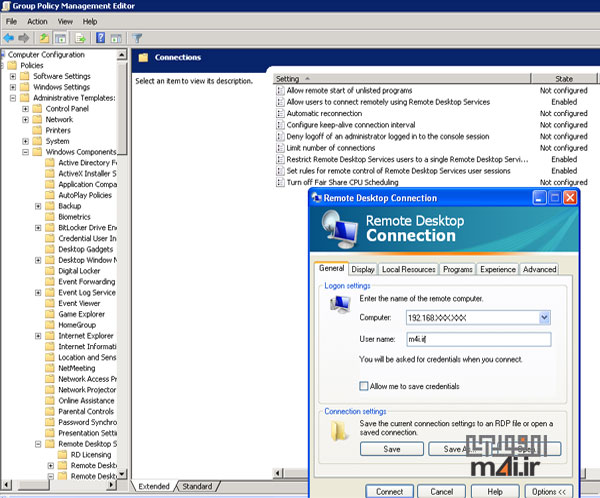Click the Forward arrow toolbar icon

[24, 38]
